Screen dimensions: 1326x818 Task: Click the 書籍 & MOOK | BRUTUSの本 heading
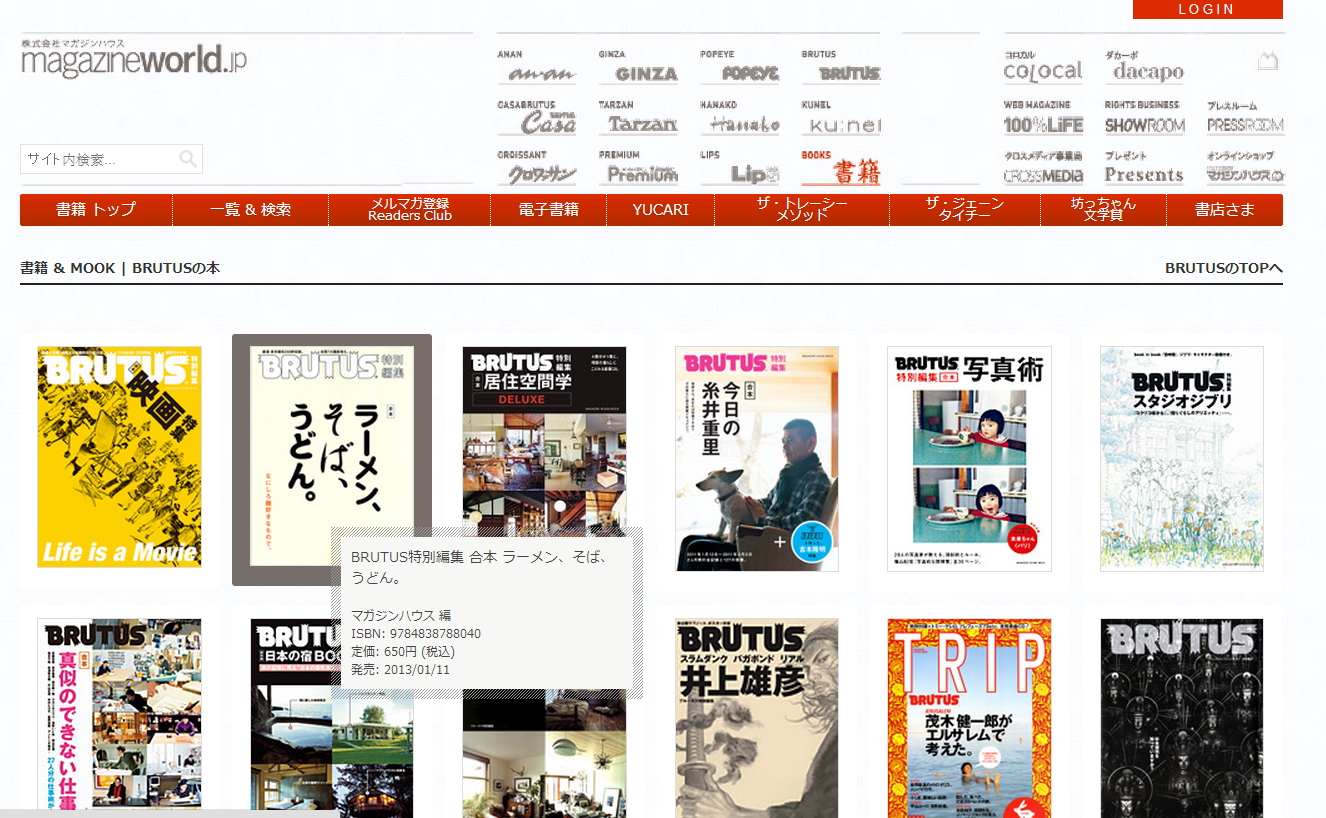coord(120,268)
